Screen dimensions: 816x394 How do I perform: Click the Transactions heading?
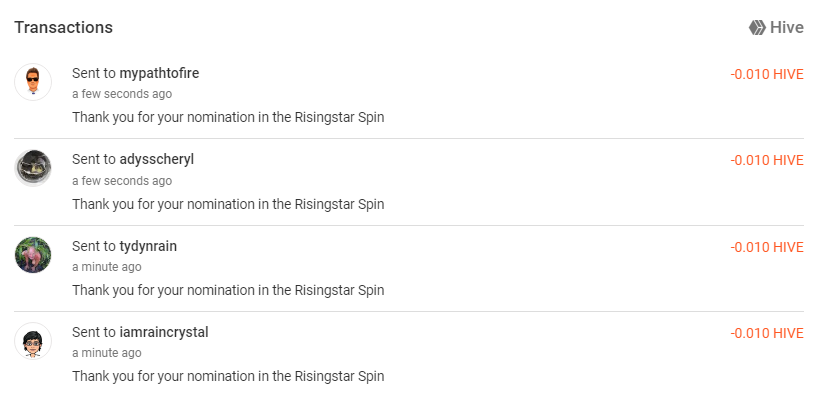(63, 27)
